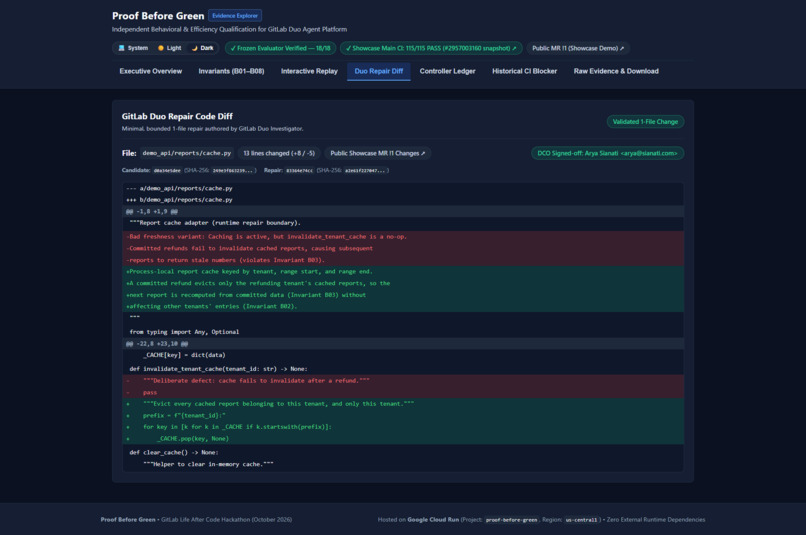The image size is (806, 535).
Task: Switch to Interactive Replay tab
Action: click(x=309, y=71)
